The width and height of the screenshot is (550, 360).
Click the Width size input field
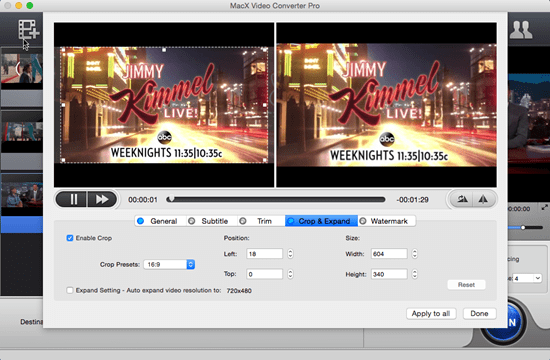[x=389, y=254]
